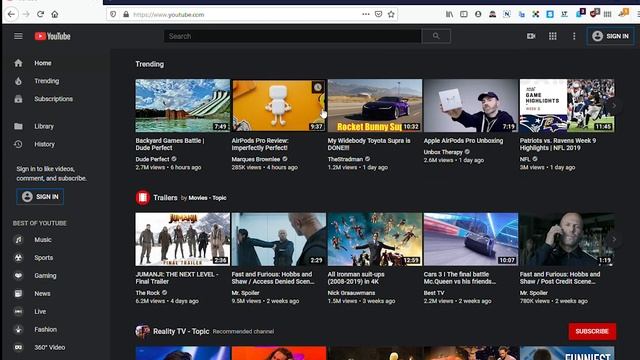This screenshot has height=360, width=640.
Task: Click the Sports icon in sidebar
Action: [18, 258]
